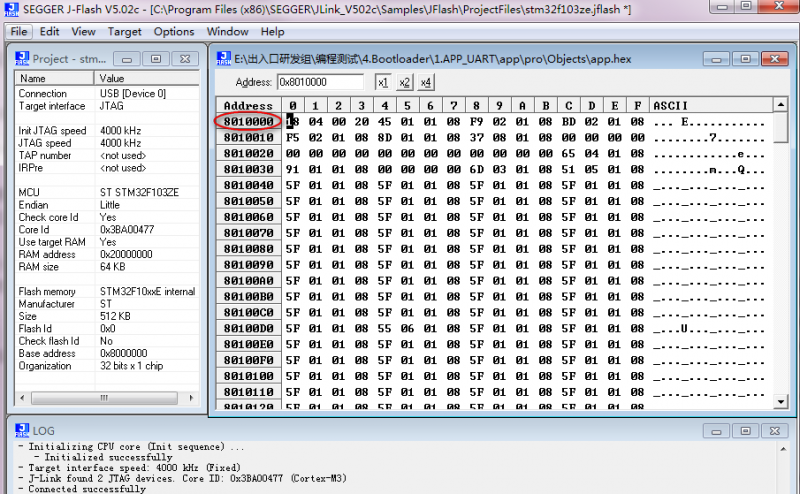Set display width to x1

coord(383,82)
